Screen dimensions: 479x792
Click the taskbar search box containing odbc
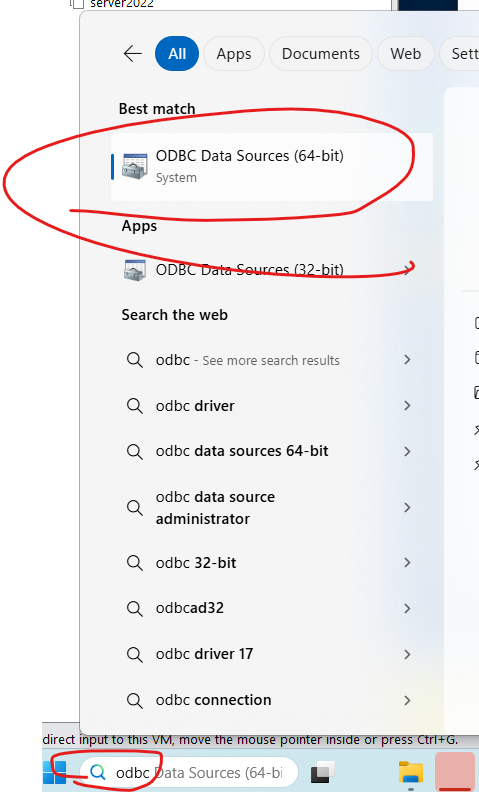click(x=189, y=772)
